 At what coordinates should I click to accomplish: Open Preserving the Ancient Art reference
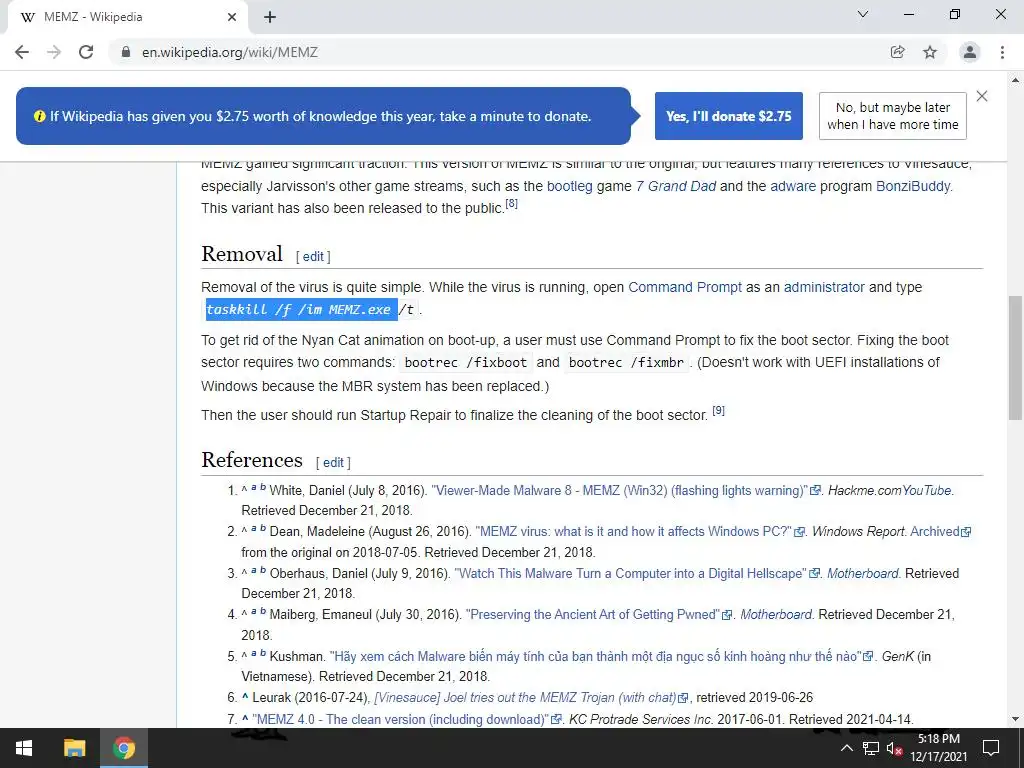593,615
